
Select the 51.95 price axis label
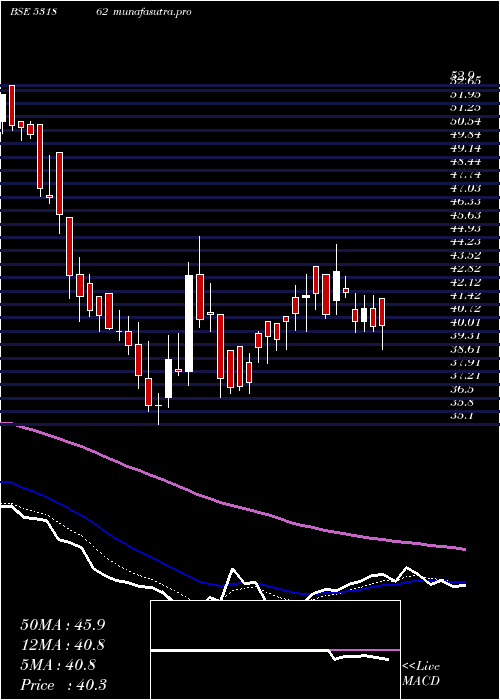(464, 94)
